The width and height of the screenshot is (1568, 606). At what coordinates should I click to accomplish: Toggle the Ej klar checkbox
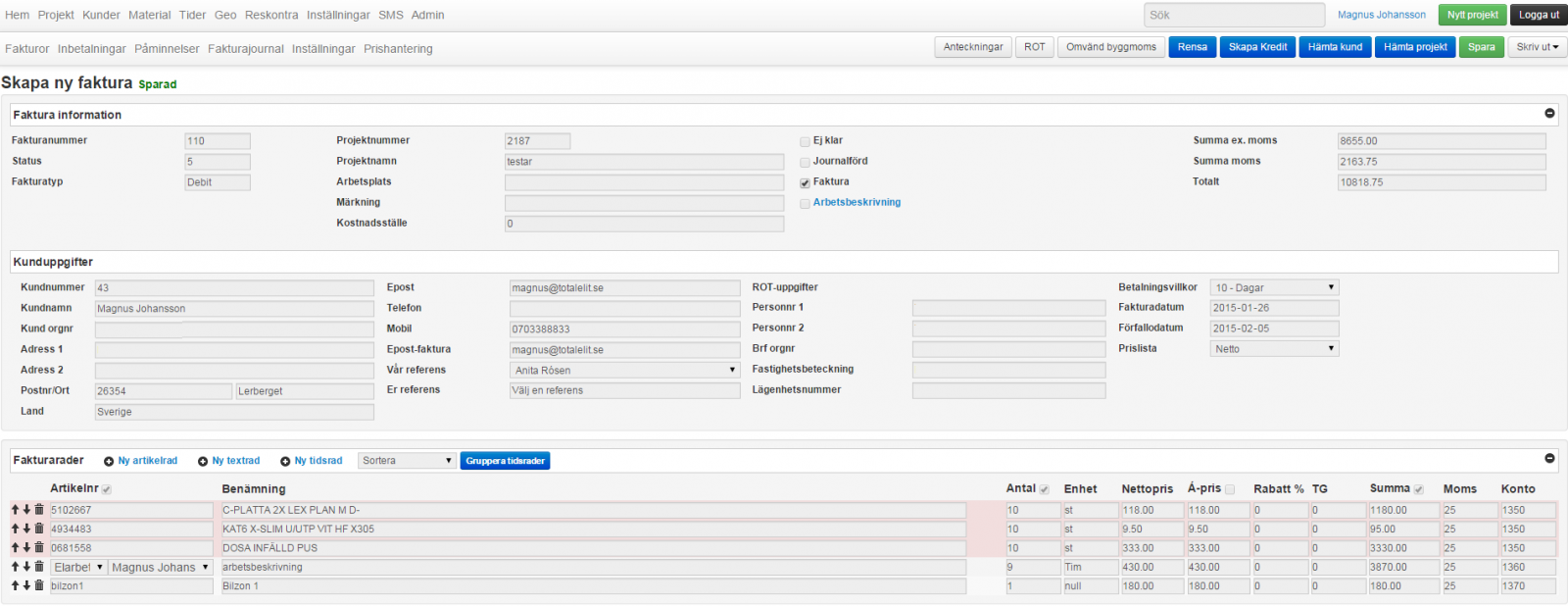click(x=805, y=141)
